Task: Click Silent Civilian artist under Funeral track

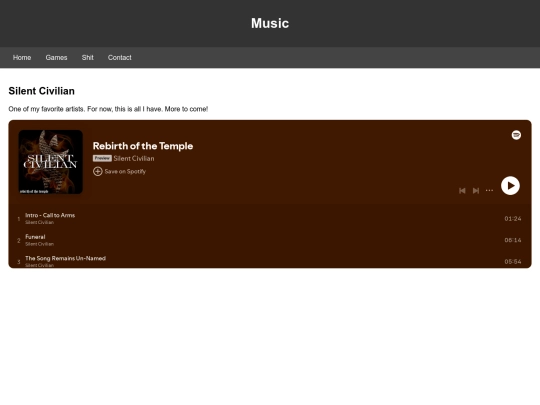Action: [x=39, y=244]
